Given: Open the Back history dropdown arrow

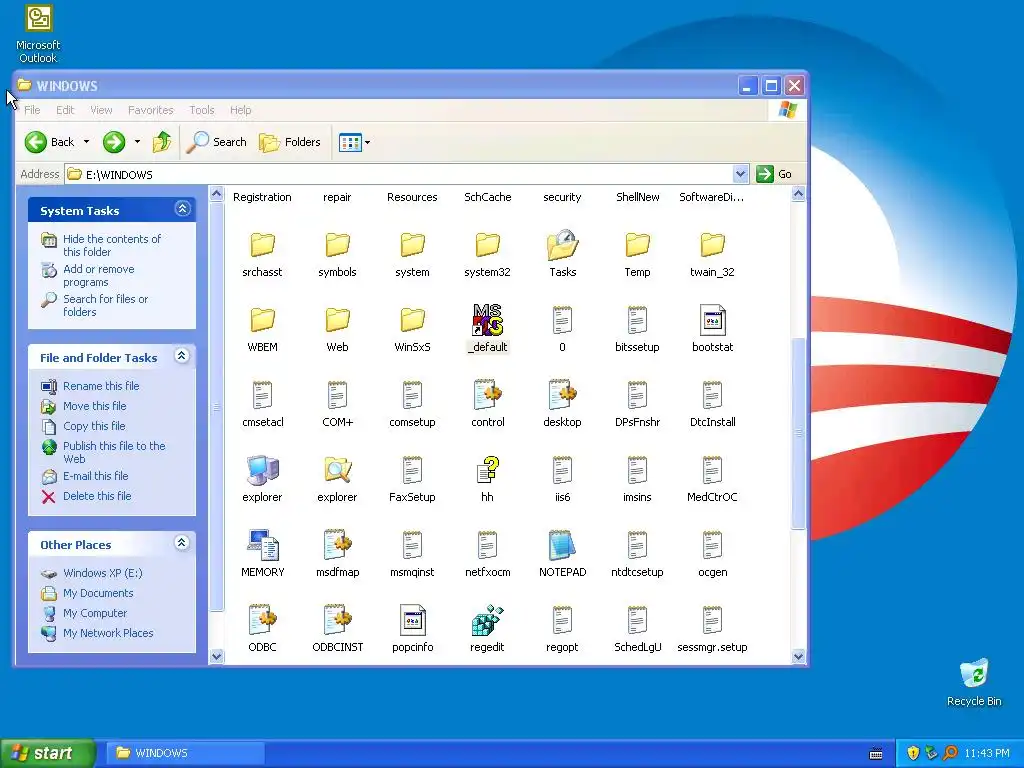Looking at the screenshot, I should (86, 142).
